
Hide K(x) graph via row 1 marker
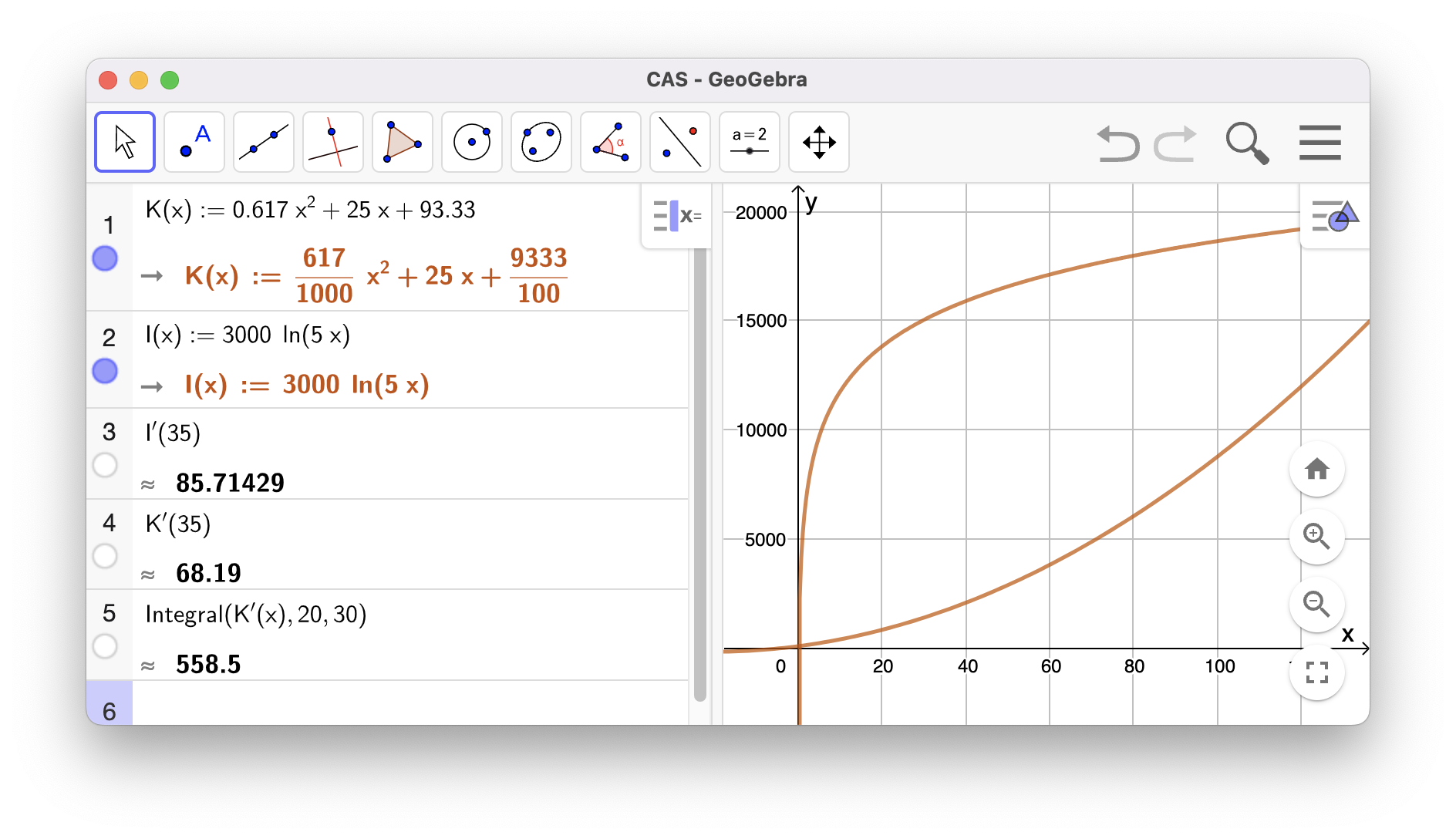tap(105, 258)
